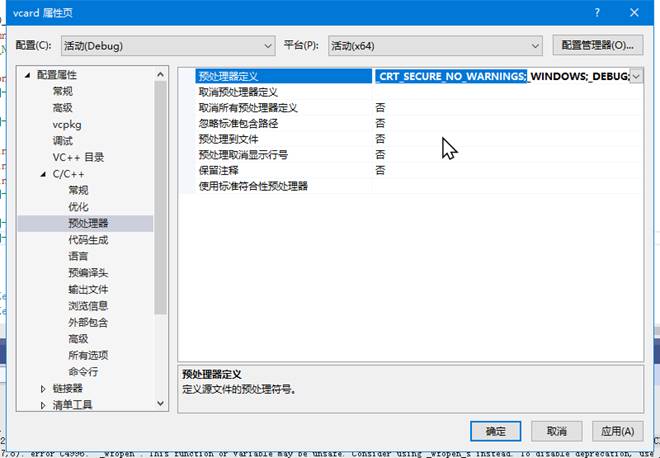Screen dimensions: 660x458
Task: Expand the 预处理器定义 value dropdown arrow
Action: (x=635, y=75)
